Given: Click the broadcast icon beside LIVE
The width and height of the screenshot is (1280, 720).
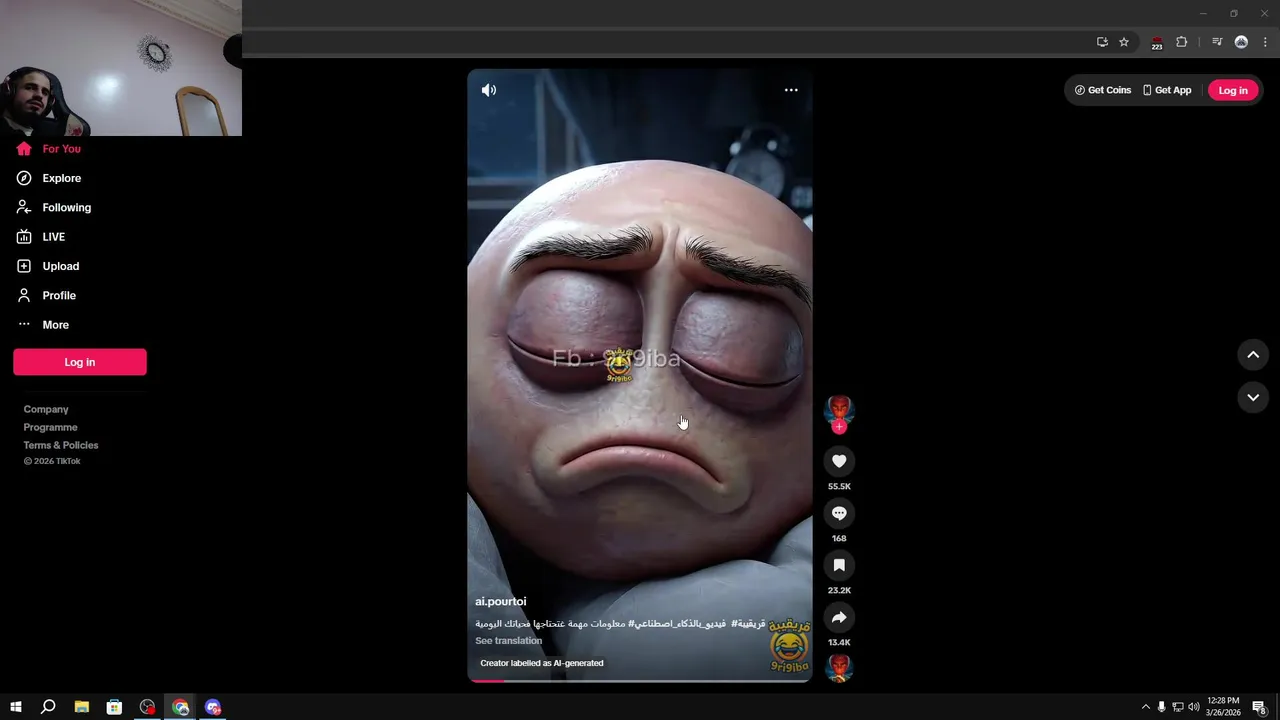Looking at the screenshot, I should 24,237.
